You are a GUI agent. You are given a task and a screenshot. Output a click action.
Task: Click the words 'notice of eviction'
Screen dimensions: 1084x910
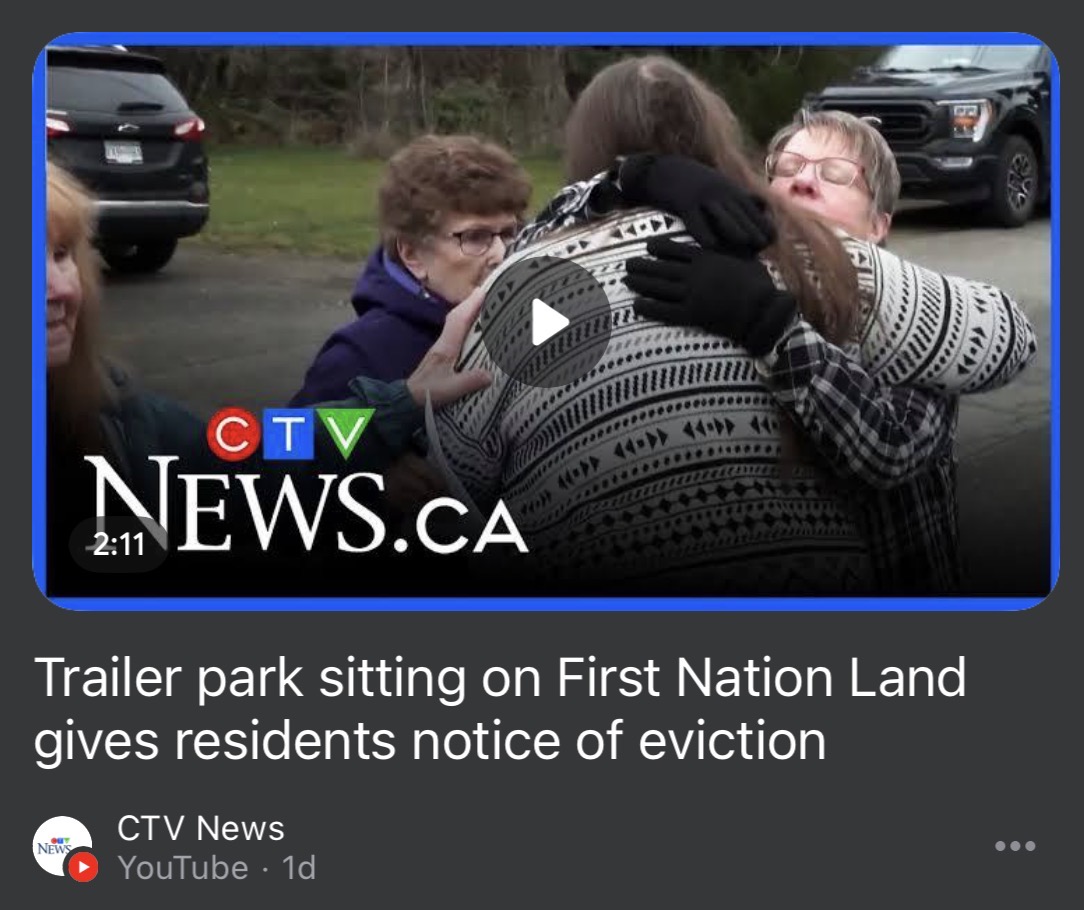(619, 741)
